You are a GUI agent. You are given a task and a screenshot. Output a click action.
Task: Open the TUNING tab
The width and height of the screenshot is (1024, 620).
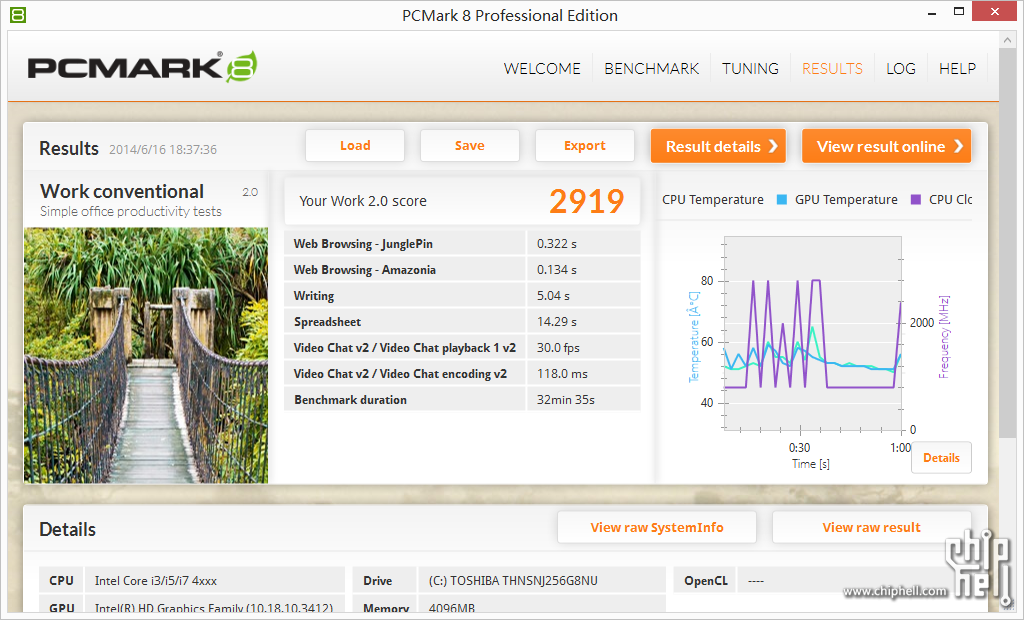pyautogui.click(x=750, y=69)
